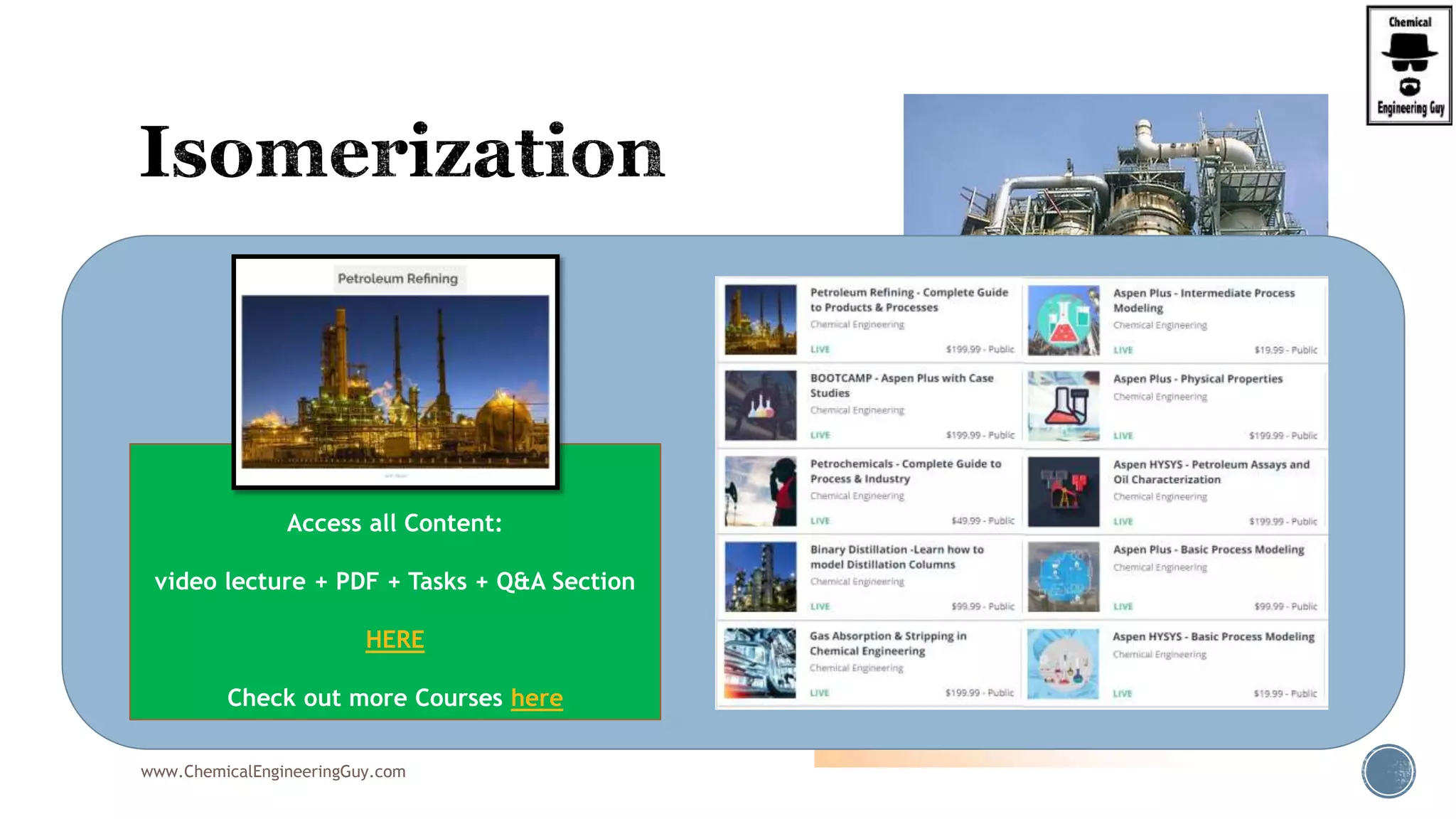Click Gas Absorption & Stripping course thumbnail

click(760, 663)
